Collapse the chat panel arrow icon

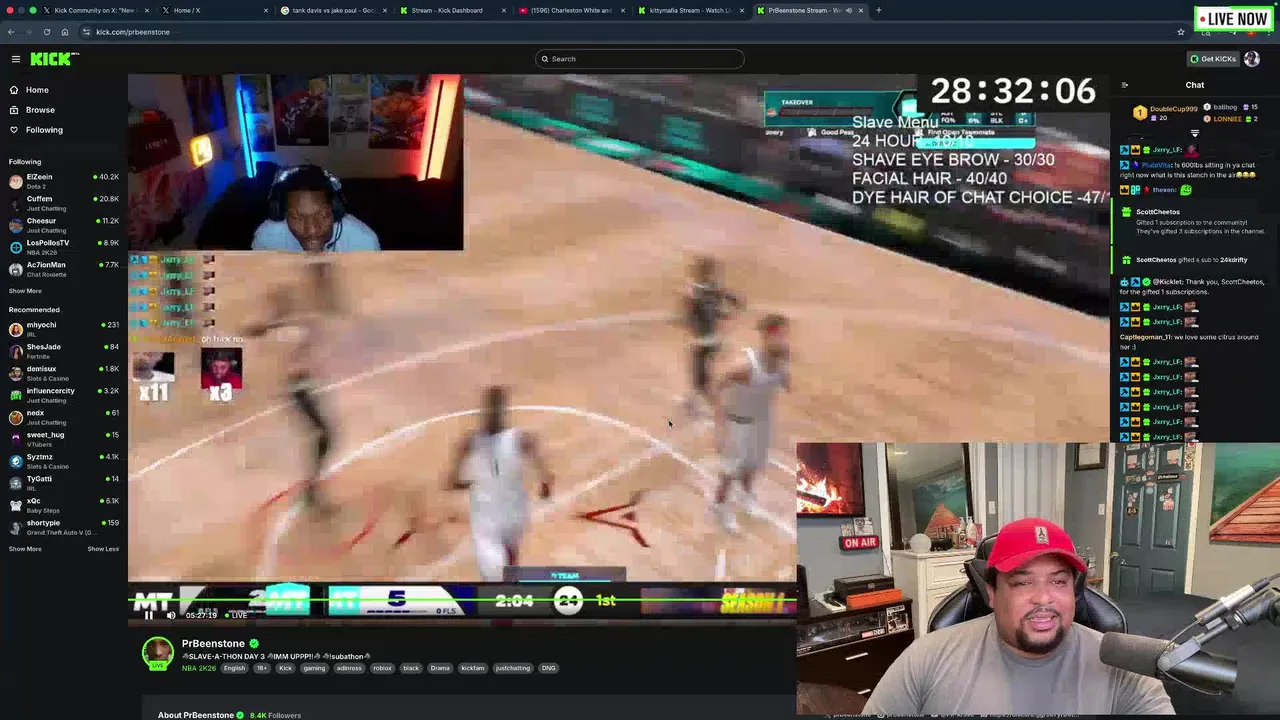[x=1125, y=85]
